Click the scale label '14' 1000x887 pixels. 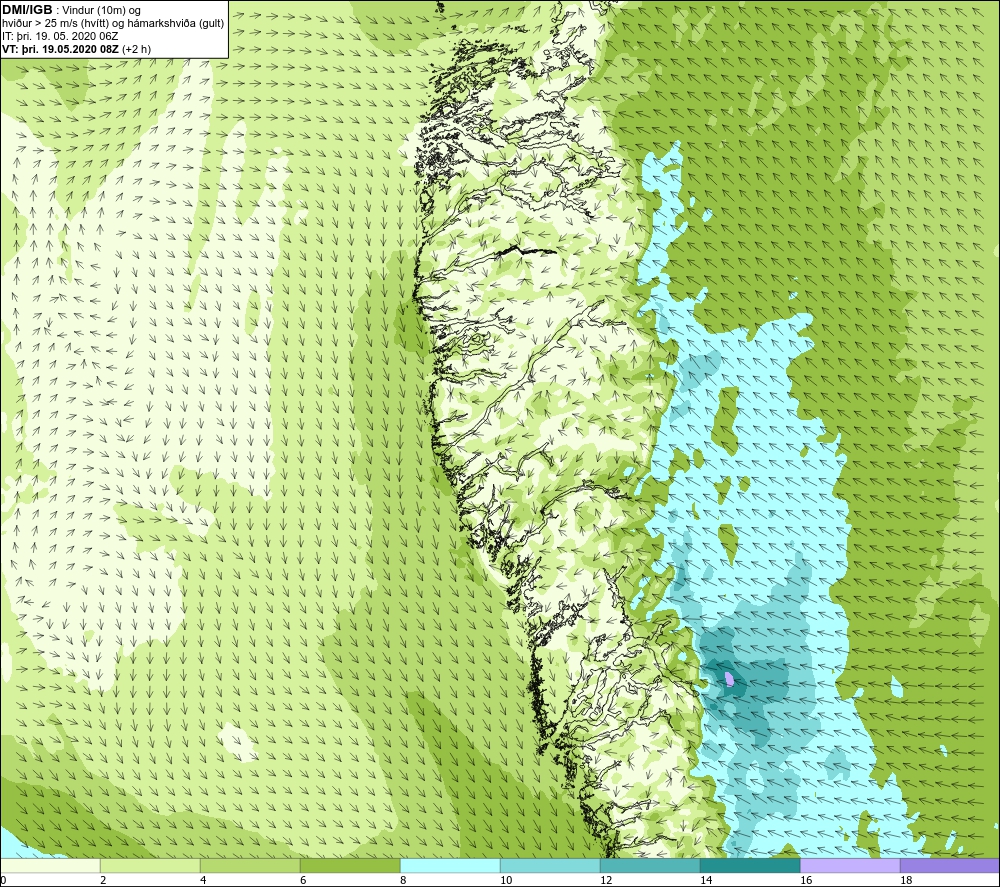tap(706, 880)
